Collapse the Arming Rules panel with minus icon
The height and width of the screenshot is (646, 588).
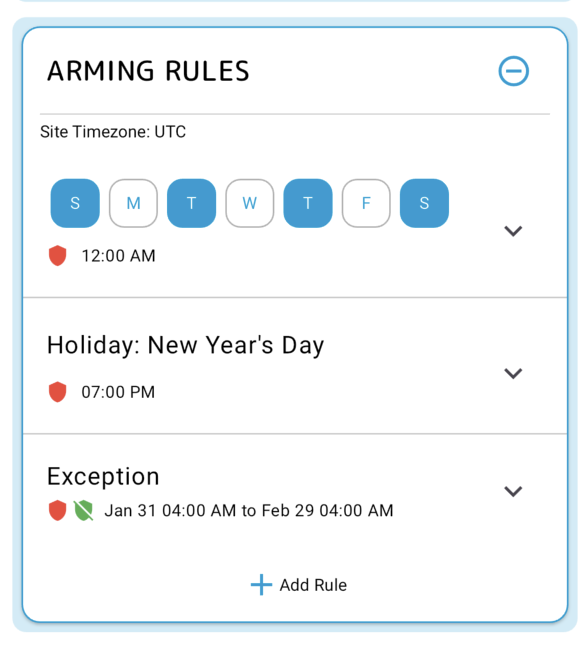coord(513,71)
